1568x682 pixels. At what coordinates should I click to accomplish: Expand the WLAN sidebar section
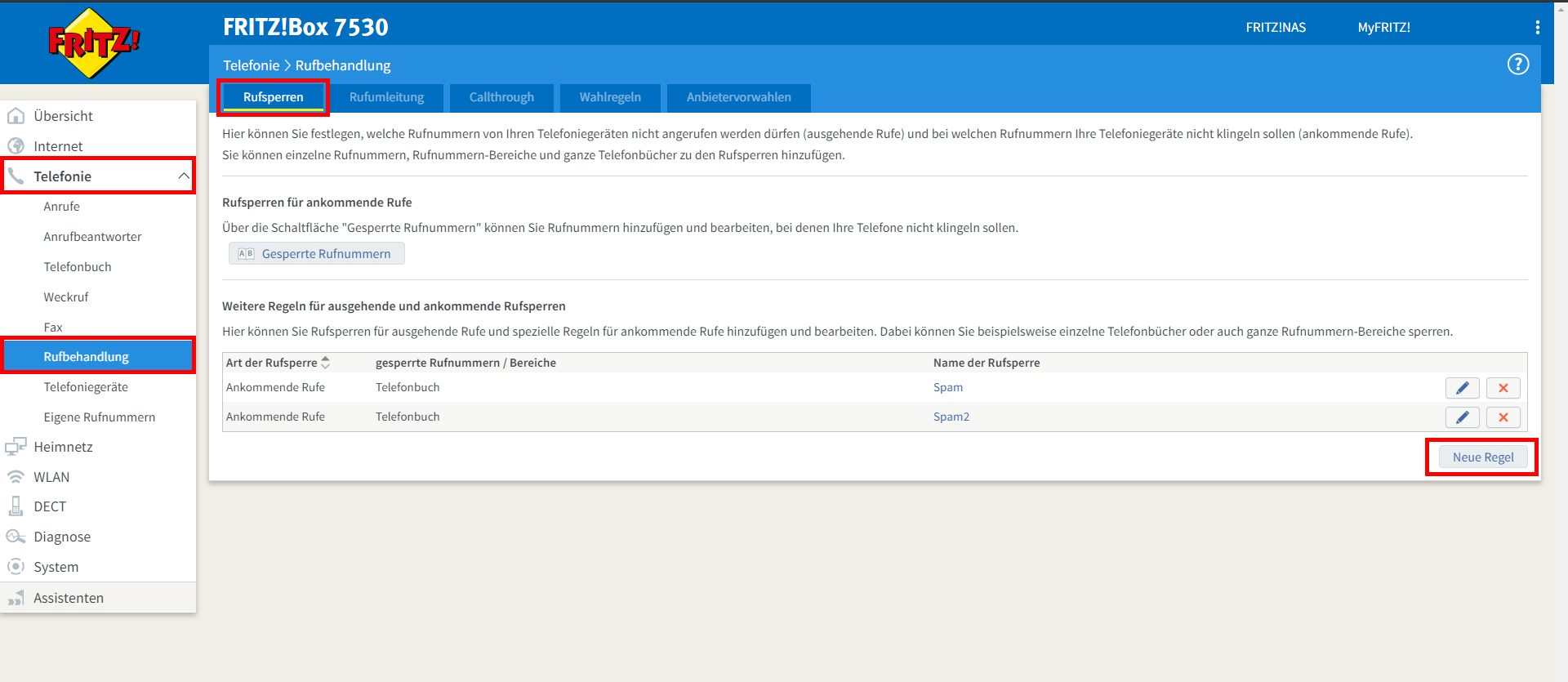pos(51,477)
